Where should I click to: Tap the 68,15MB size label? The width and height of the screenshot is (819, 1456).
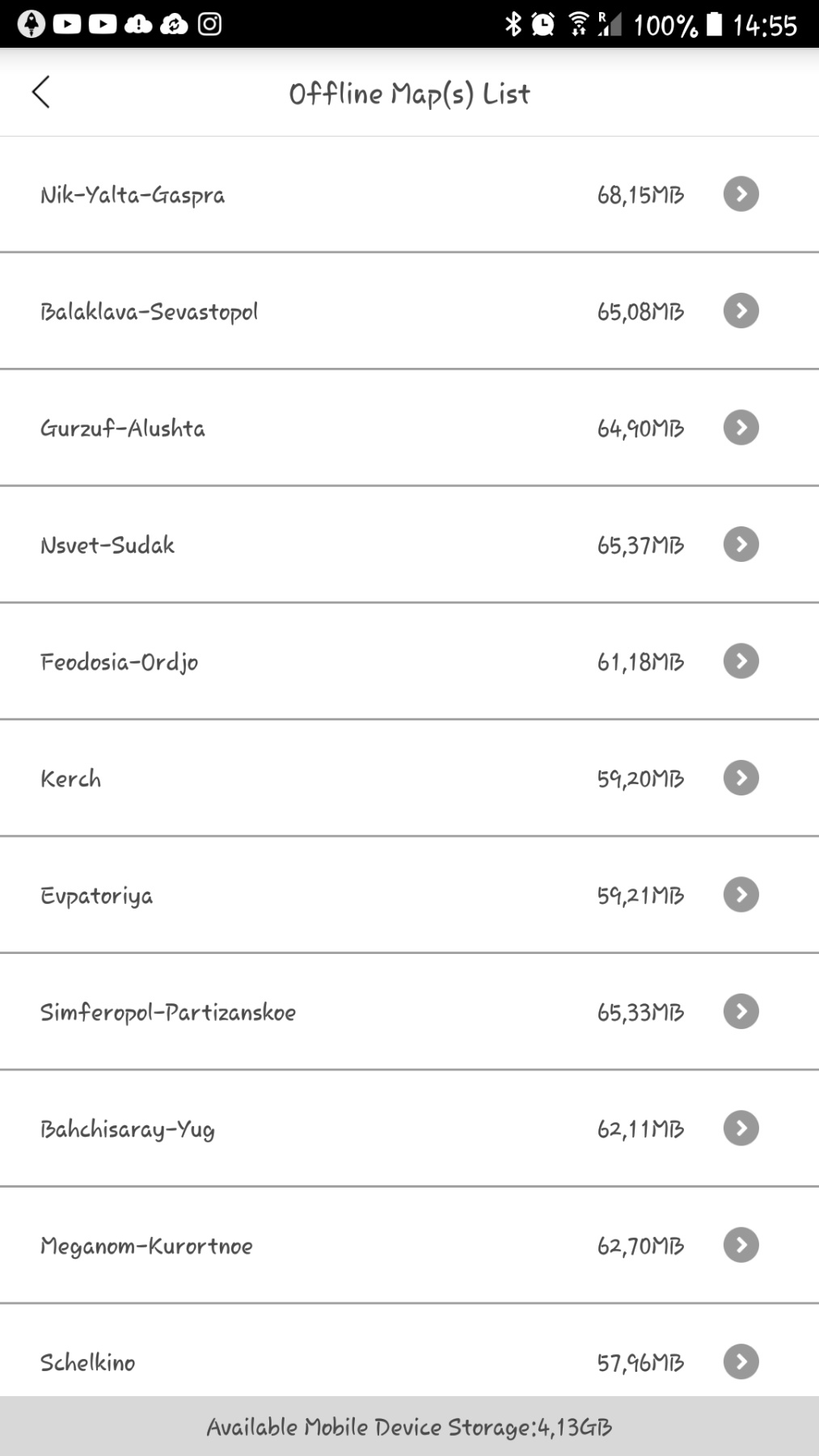tap(640, 195)
